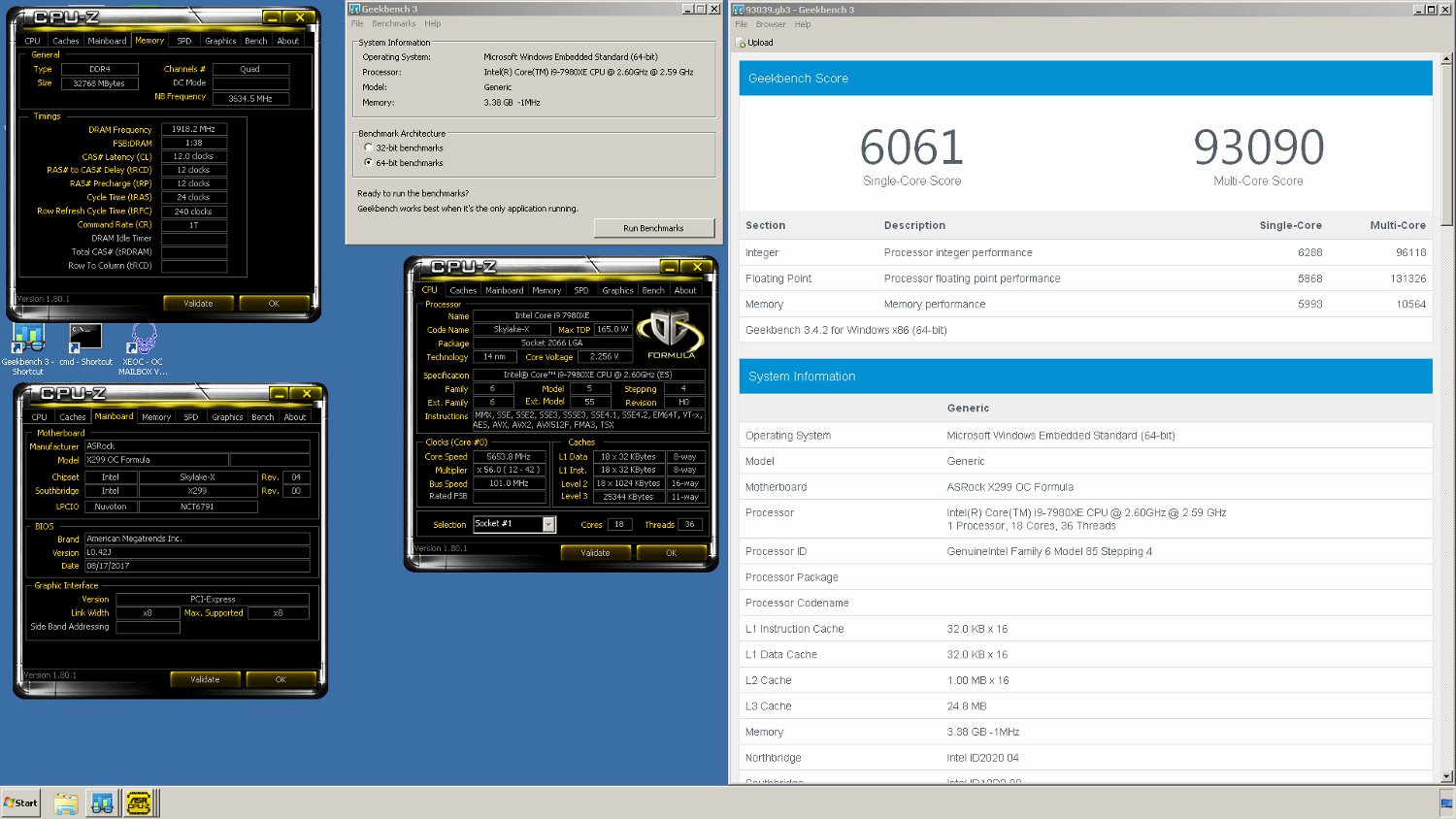Image resolution: width=1456 pixels, height=819 pixels.
Task: Select the Integer row in score table
Action: point(1085,252)
